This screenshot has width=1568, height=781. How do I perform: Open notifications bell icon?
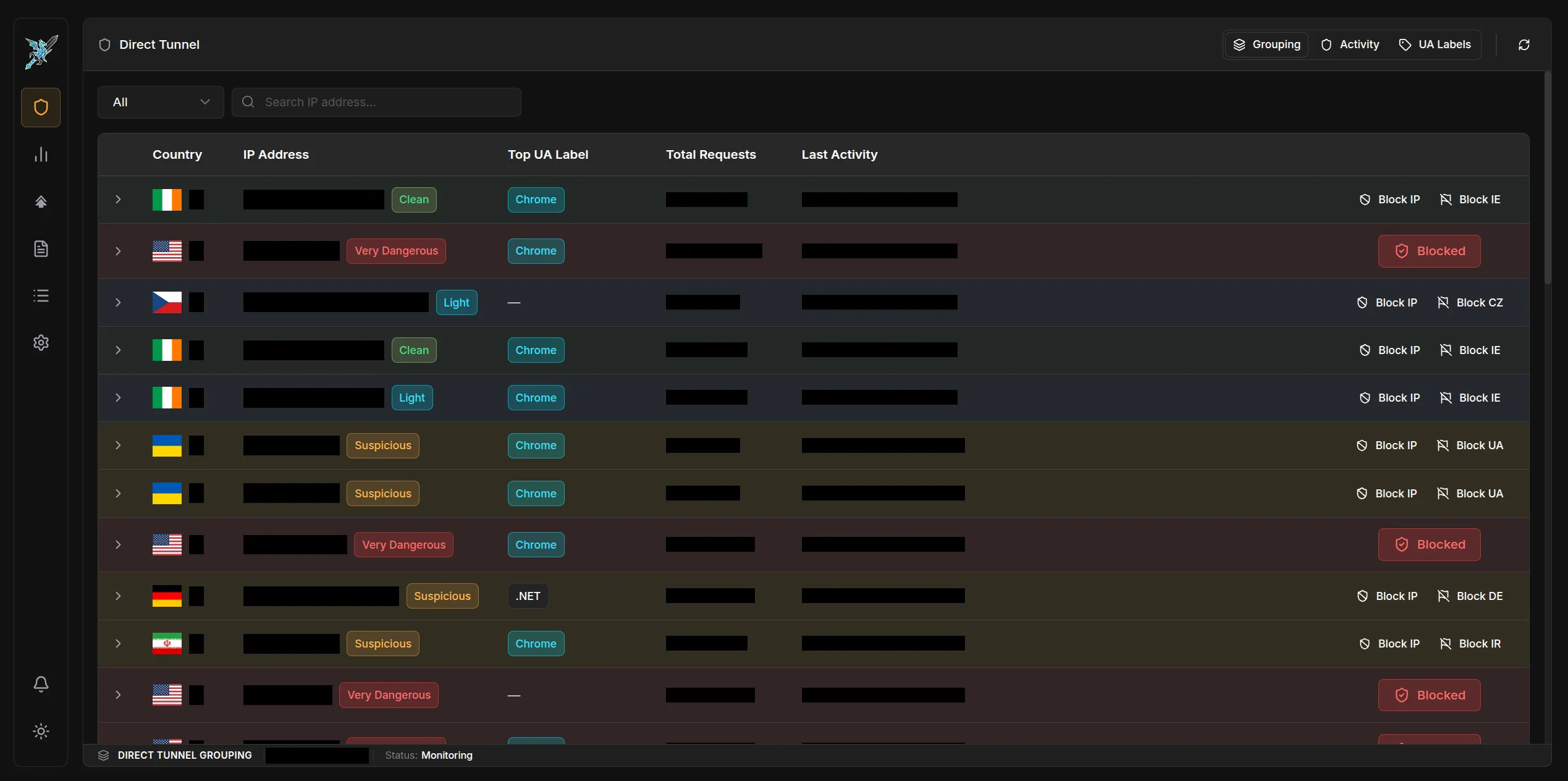(x=41, y=684)
